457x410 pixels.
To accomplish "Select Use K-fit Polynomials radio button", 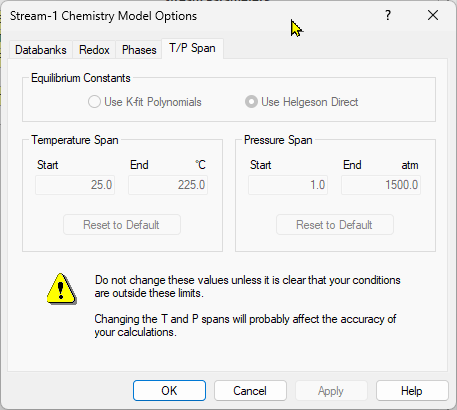I will (x=94, y=102).
